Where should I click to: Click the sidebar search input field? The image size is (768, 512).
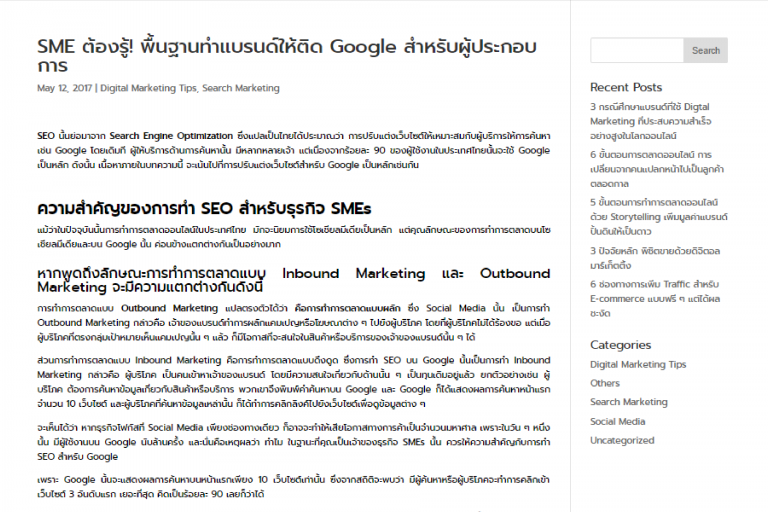[x=637, y=50]
